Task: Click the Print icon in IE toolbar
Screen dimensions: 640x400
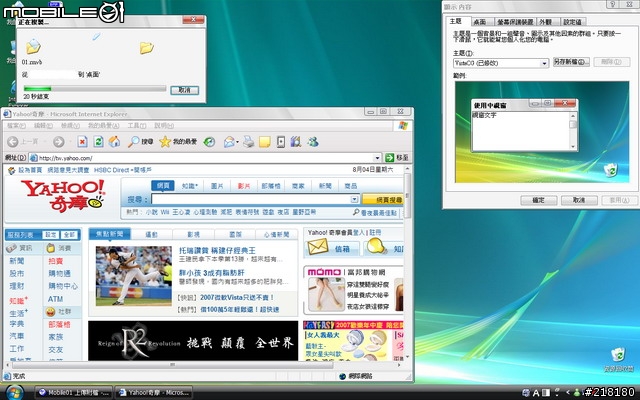Action: coord(248,142)
